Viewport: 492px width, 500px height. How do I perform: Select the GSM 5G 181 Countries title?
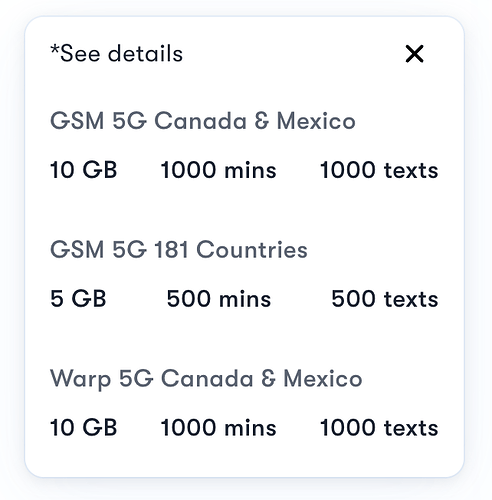pyautogui.click(x=179, y=249)
